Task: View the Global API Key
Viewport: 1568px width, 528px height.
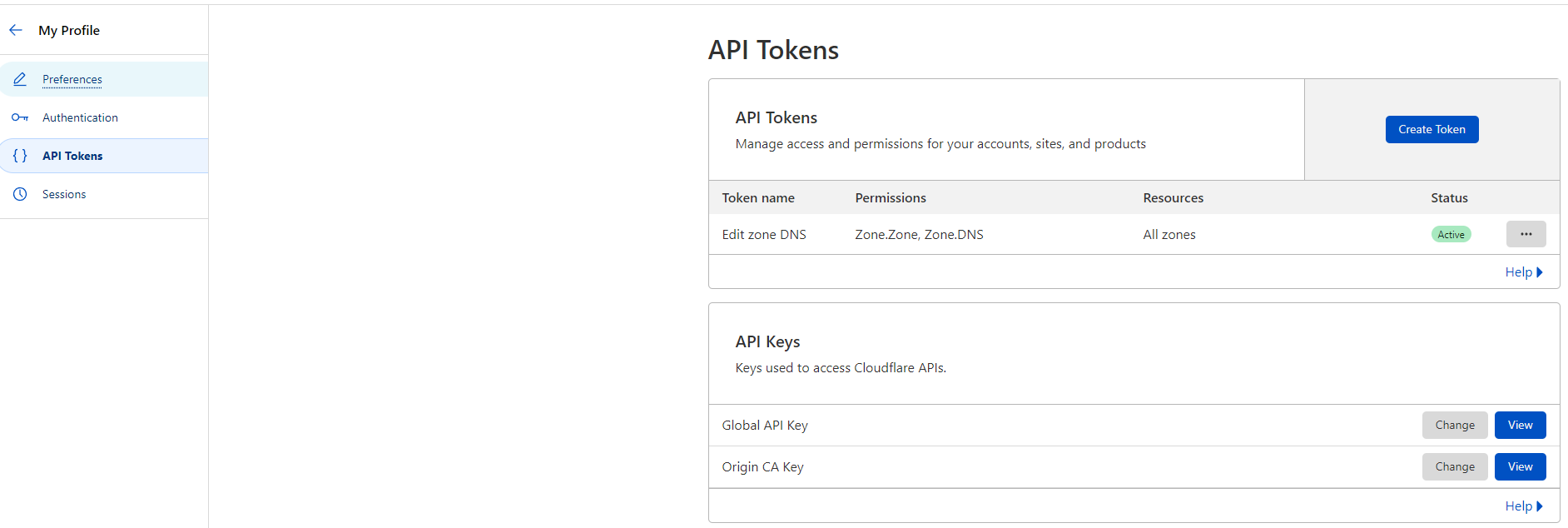Action: [x=1520, y=425]
